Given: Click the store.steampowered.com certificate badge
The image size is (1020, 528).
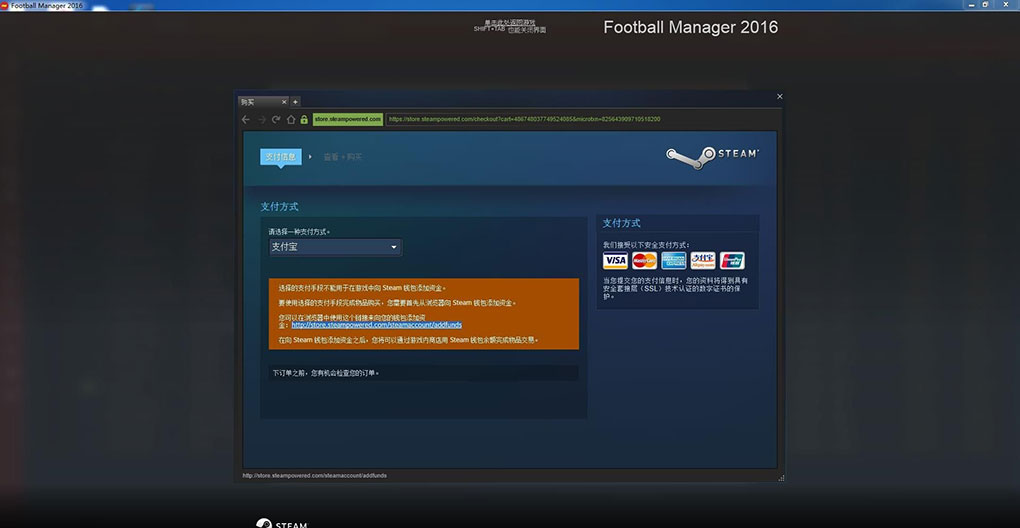Looking at the screenshot, I should click(347, 120).
